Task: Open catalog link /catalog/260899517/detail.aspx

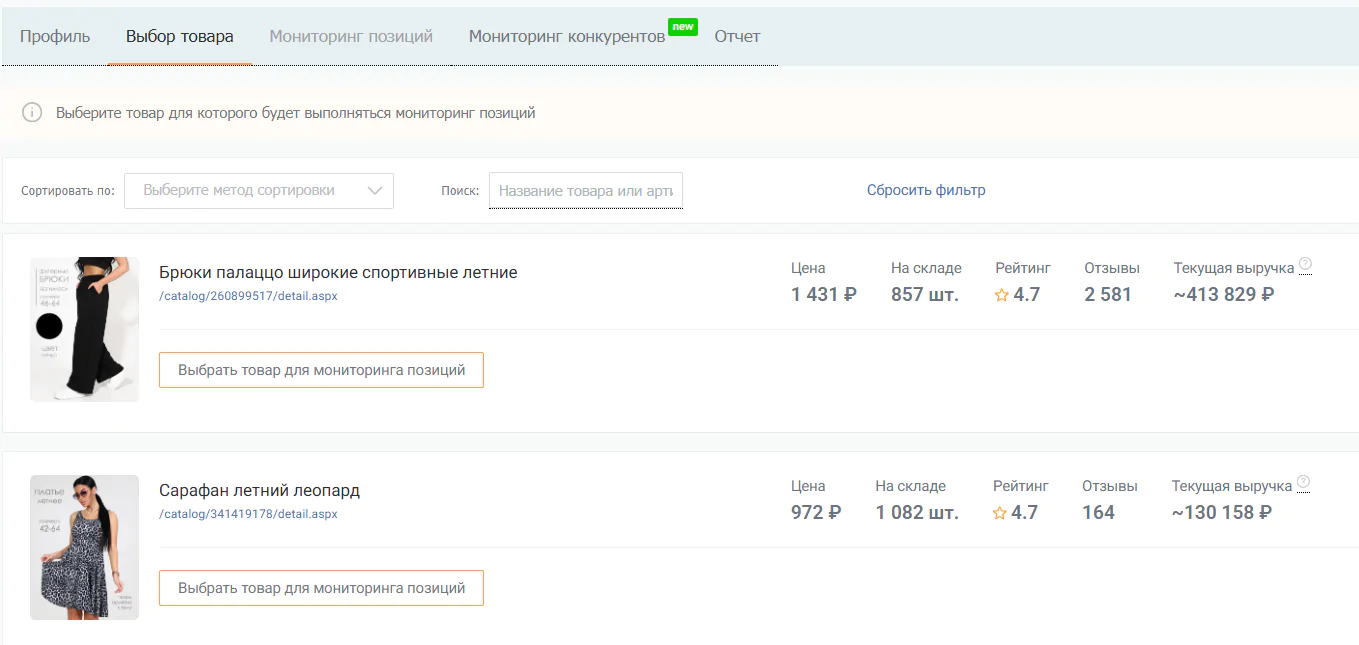Action: (248, 296)
